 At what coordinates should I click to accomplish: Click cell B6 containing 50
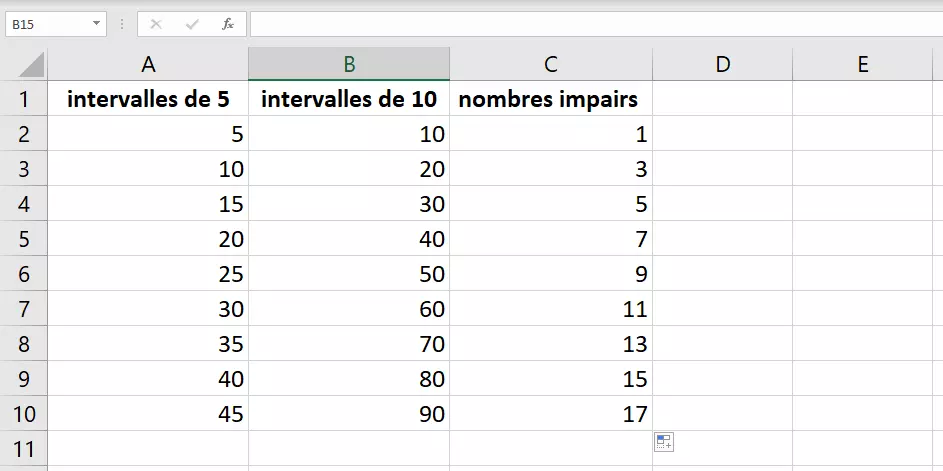pyautogui.click(x=349, y=273)
